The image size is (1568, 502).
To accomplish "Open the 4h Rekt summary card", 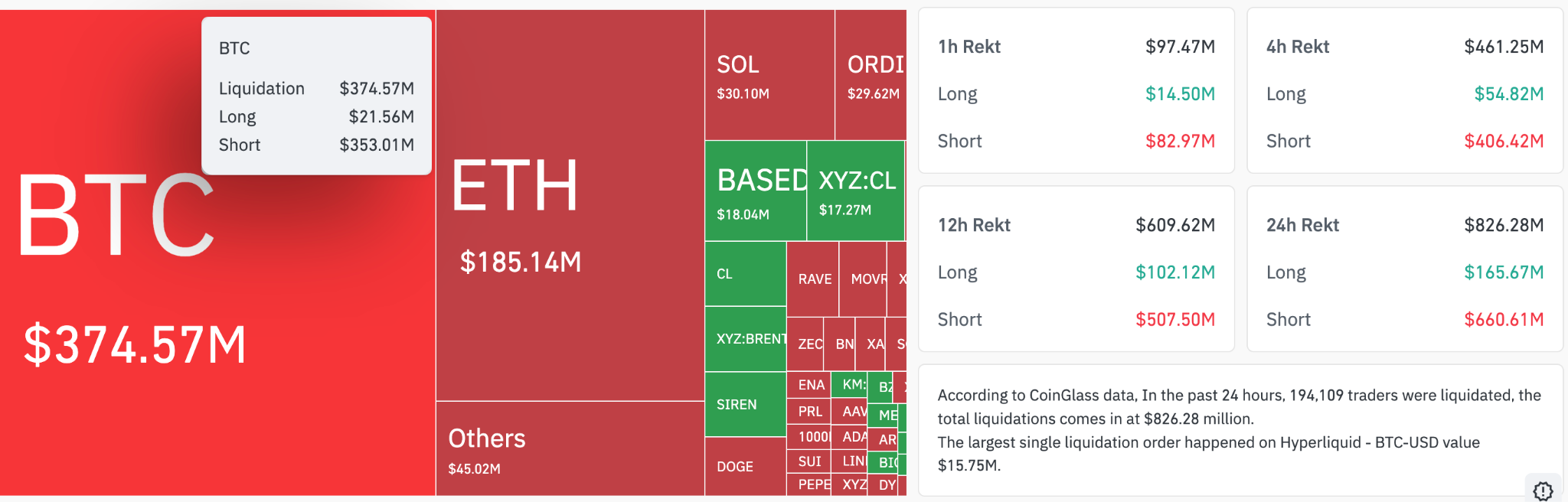I will point(1404,92).
